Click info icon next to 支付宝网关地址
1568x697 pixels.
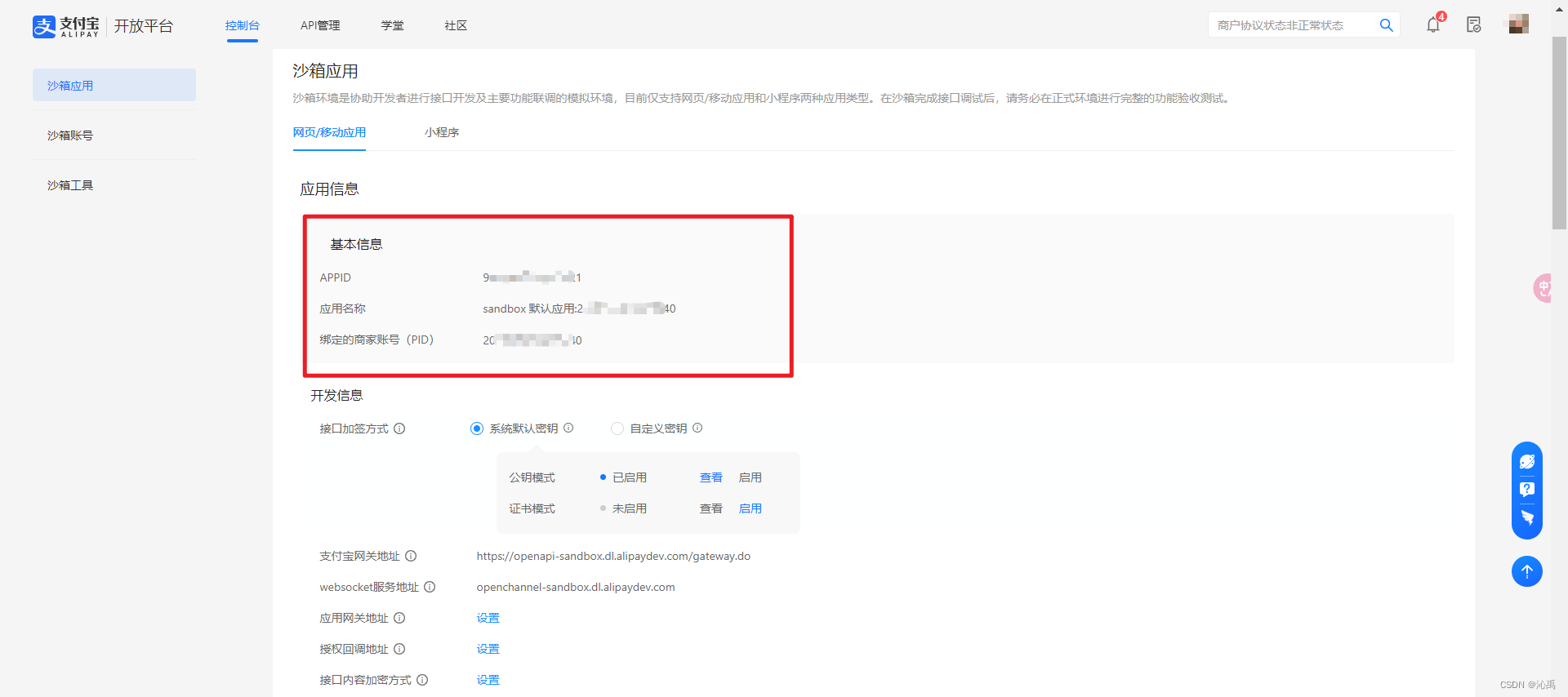click(411, 556)
